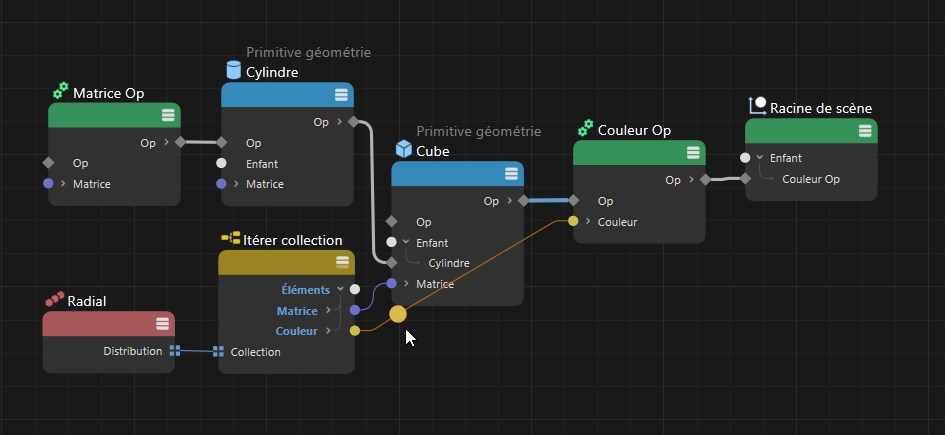Screen dimensions: 945x435
Task: Collapse the Enfant input on Cube node
Action: (406, 242)
